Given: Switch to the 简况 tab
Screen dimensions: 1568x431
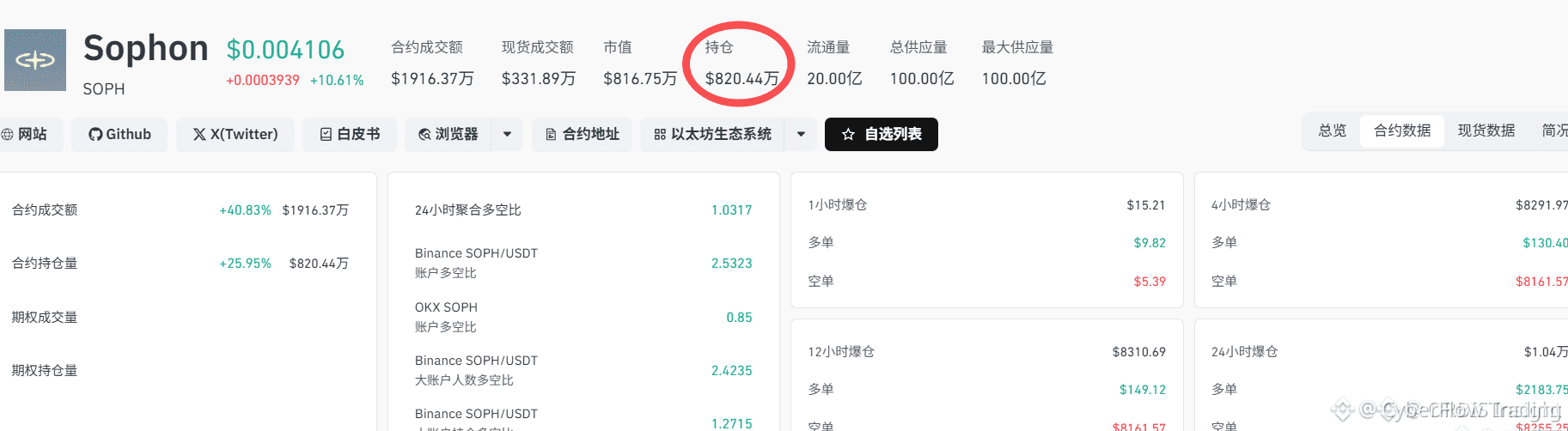Looking at the screenshot, I should pos(1554,131).
